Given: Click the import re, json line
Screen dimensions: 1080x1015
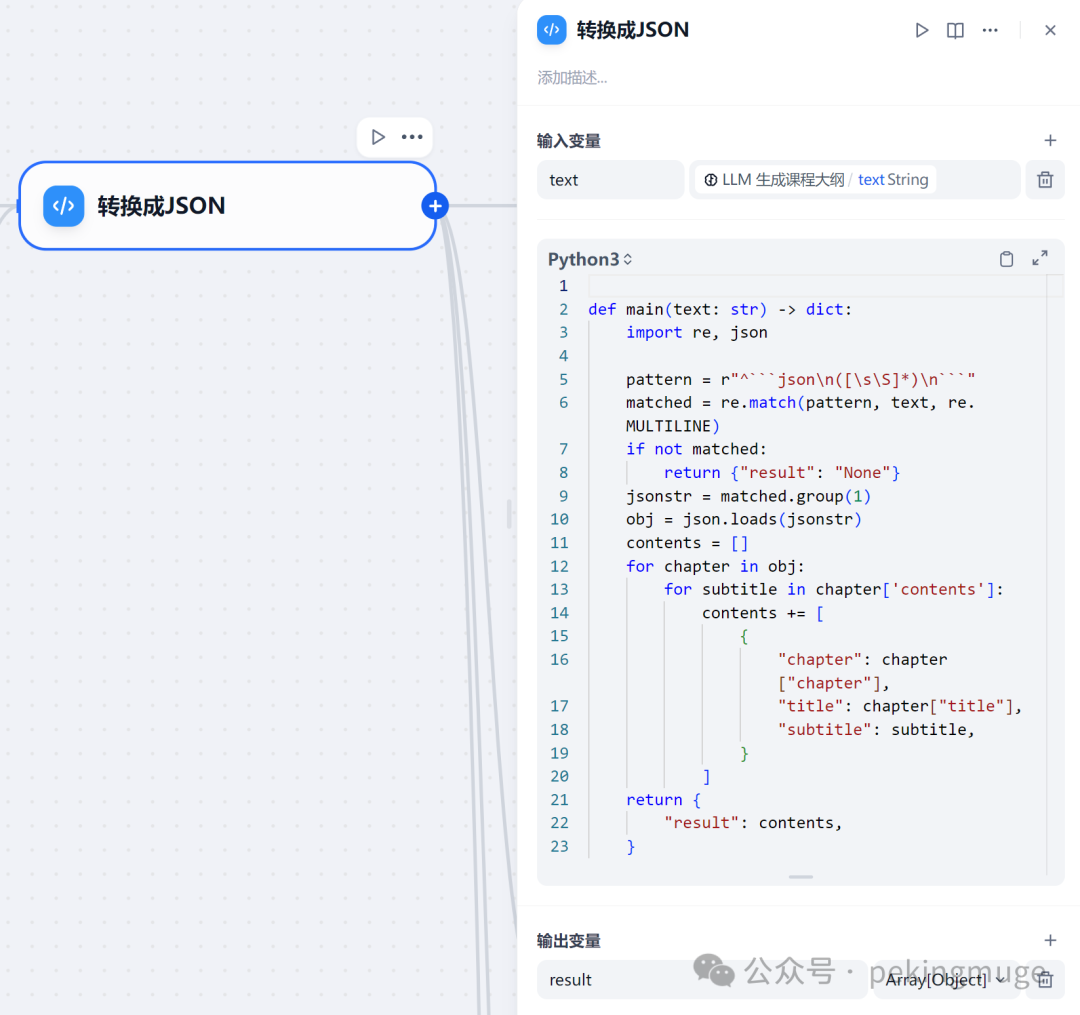Looking at the screenshot, I should (696, 333).
